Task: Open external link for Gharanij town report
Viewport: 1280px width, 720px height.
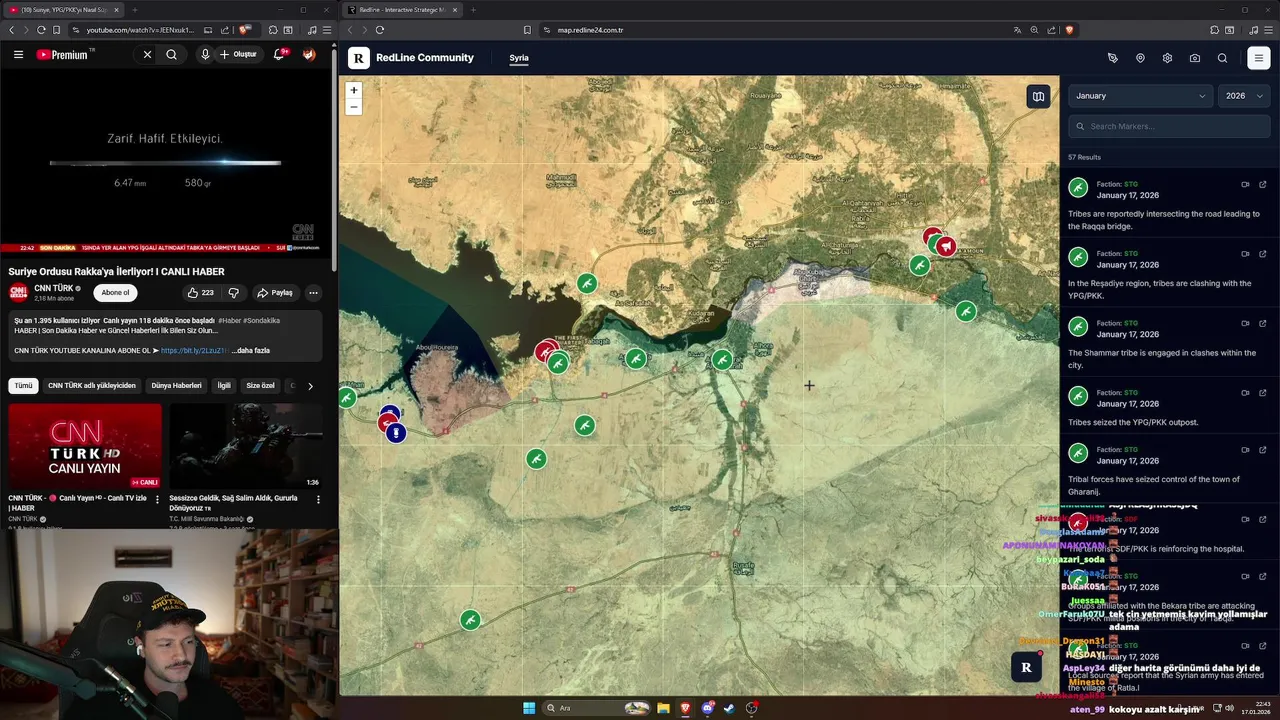Action: tap(1263, 449)
